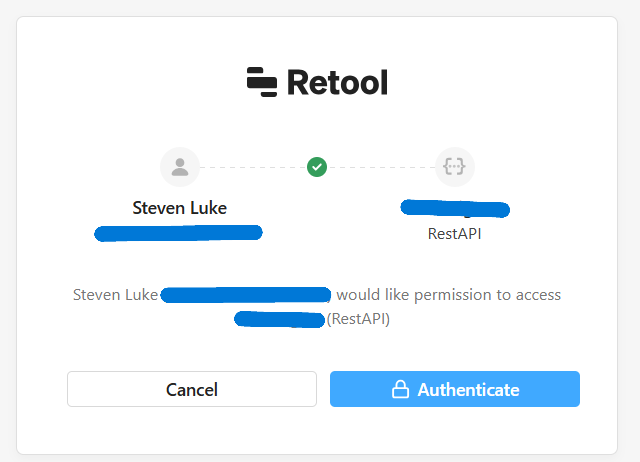This screenshot has height=462, width=640.
Task: Click the Retool logo mark
Action: pyautogui.click(x=262, y=82)
